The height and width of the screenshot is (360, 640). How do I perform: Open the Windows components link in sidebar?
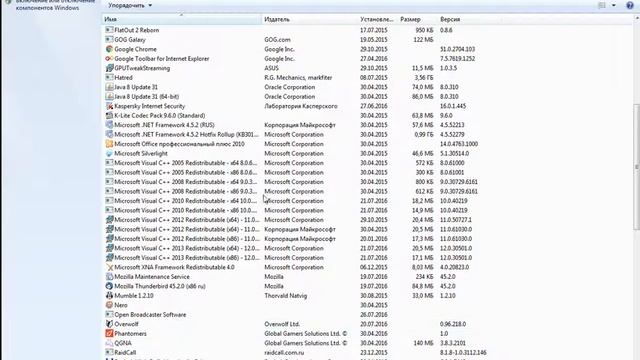55,5
